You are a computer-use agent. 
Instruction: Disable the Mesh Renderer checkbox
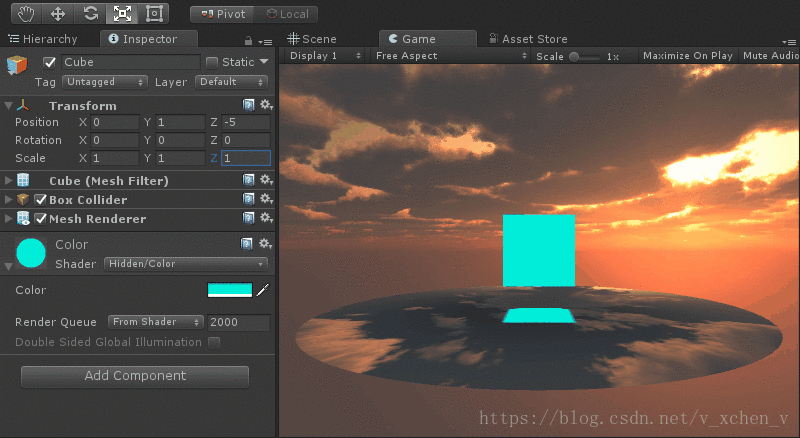40,218
